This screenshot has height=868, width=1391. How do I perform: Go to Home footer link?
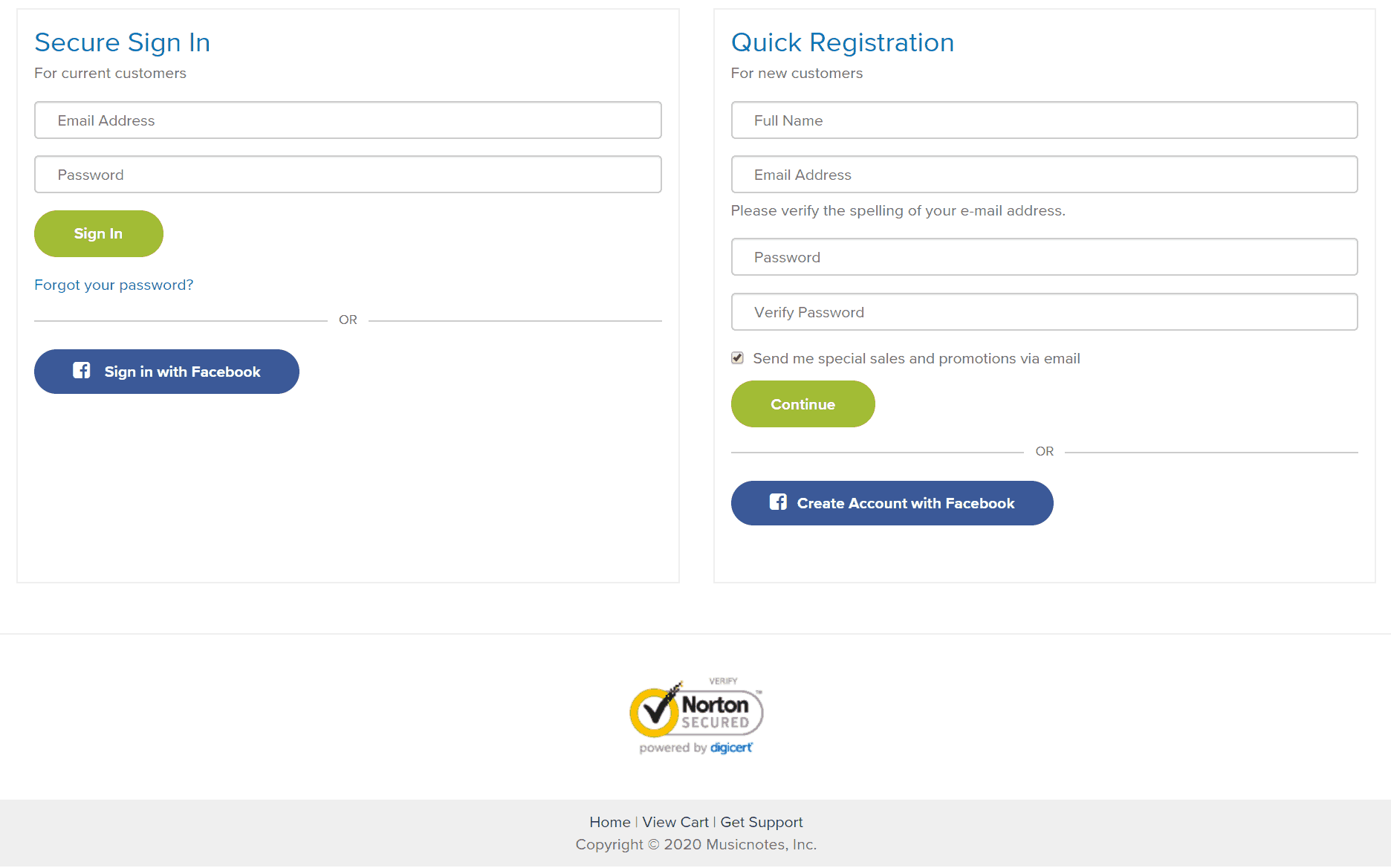click(610, 822)
